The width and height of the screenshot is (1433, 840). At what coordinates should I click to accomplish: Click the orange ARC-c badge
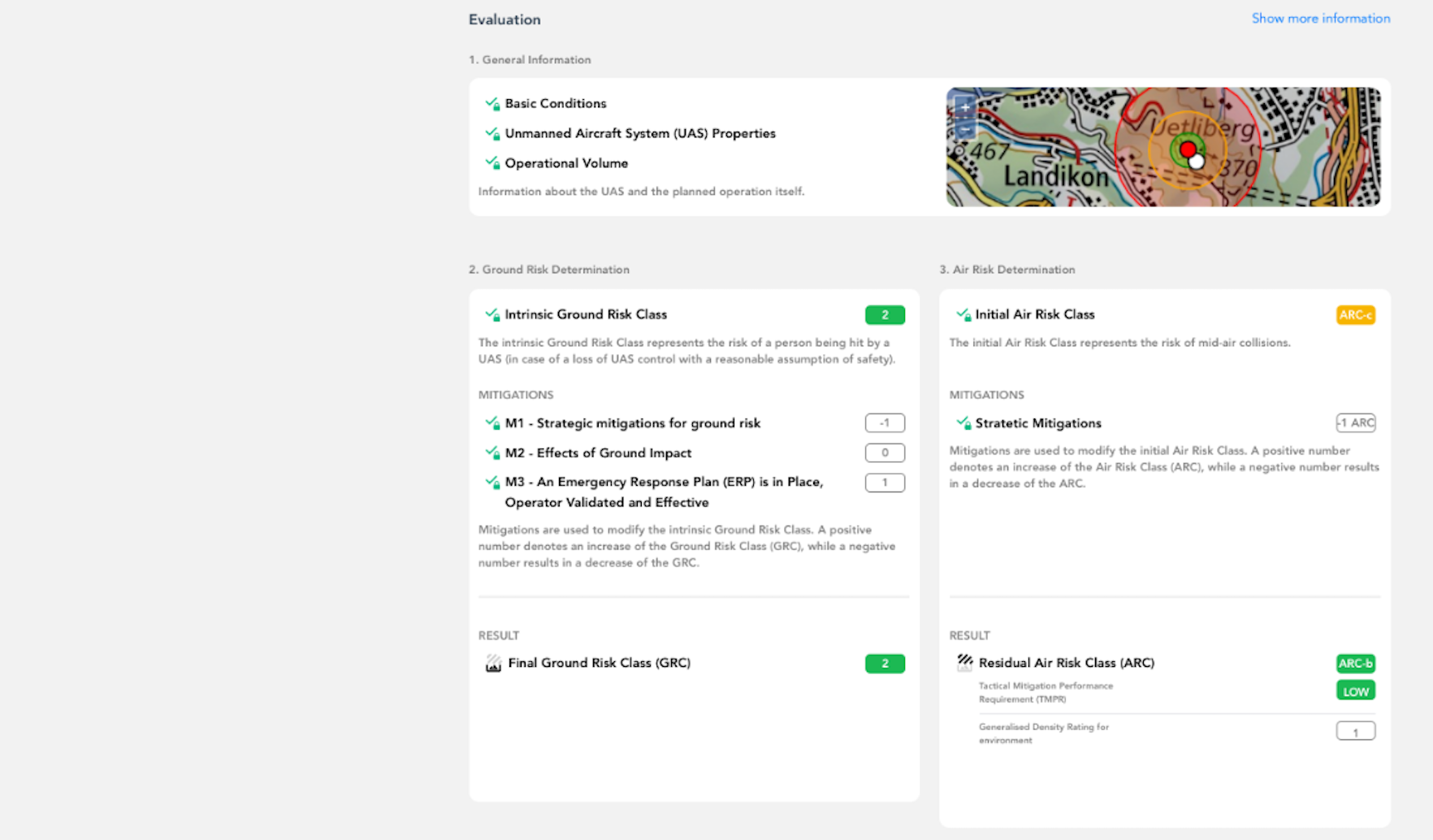pos(1356,315)
